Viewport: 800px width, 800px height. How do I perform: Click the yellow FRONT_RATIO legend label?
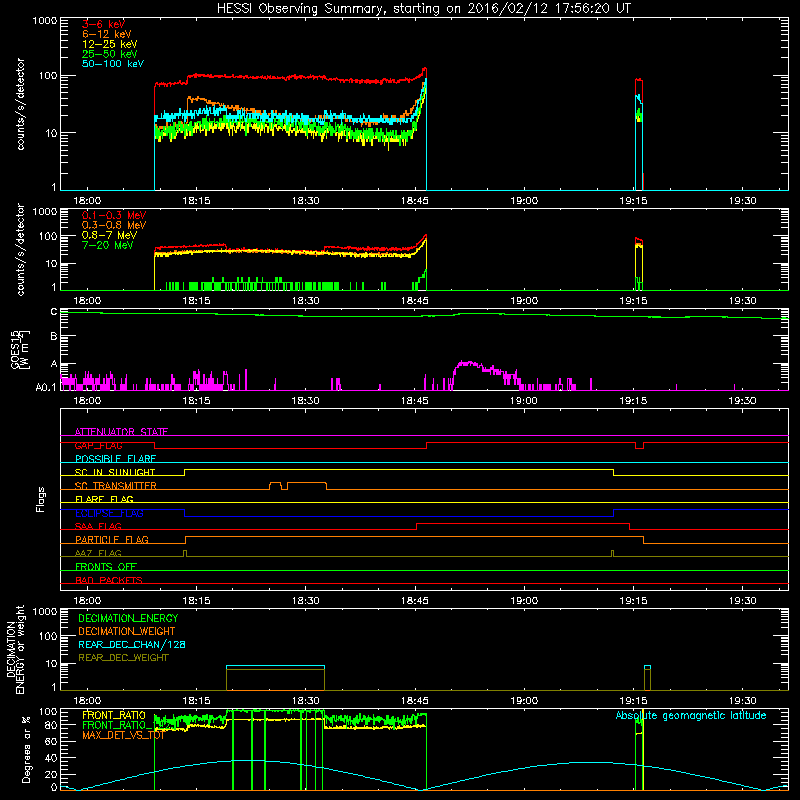114,715
